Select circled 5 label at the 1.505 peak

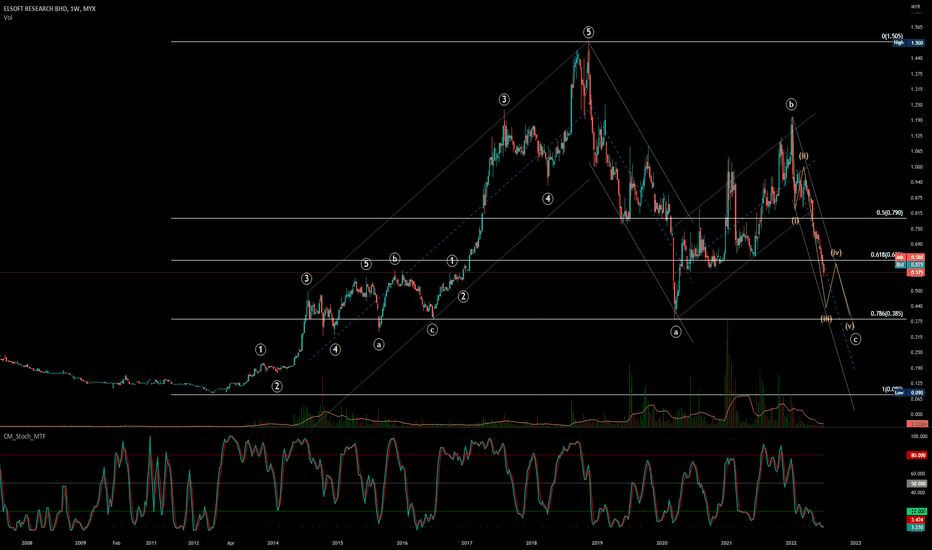point(588,32)
